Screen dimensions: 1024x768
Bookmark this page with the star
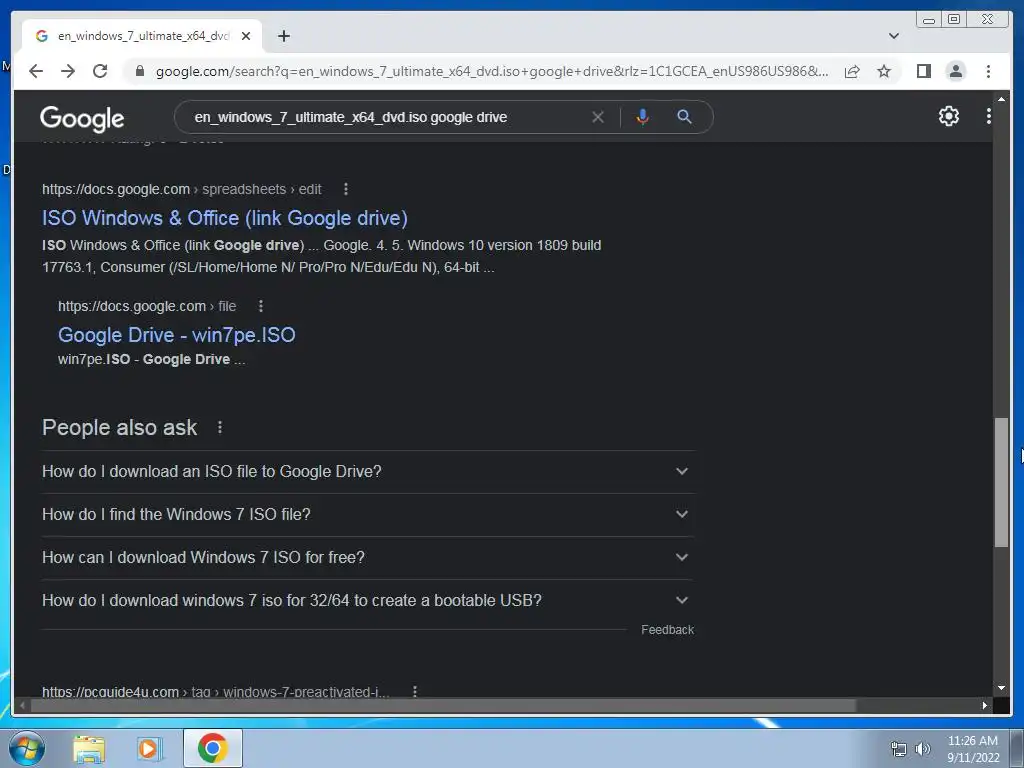884,71
